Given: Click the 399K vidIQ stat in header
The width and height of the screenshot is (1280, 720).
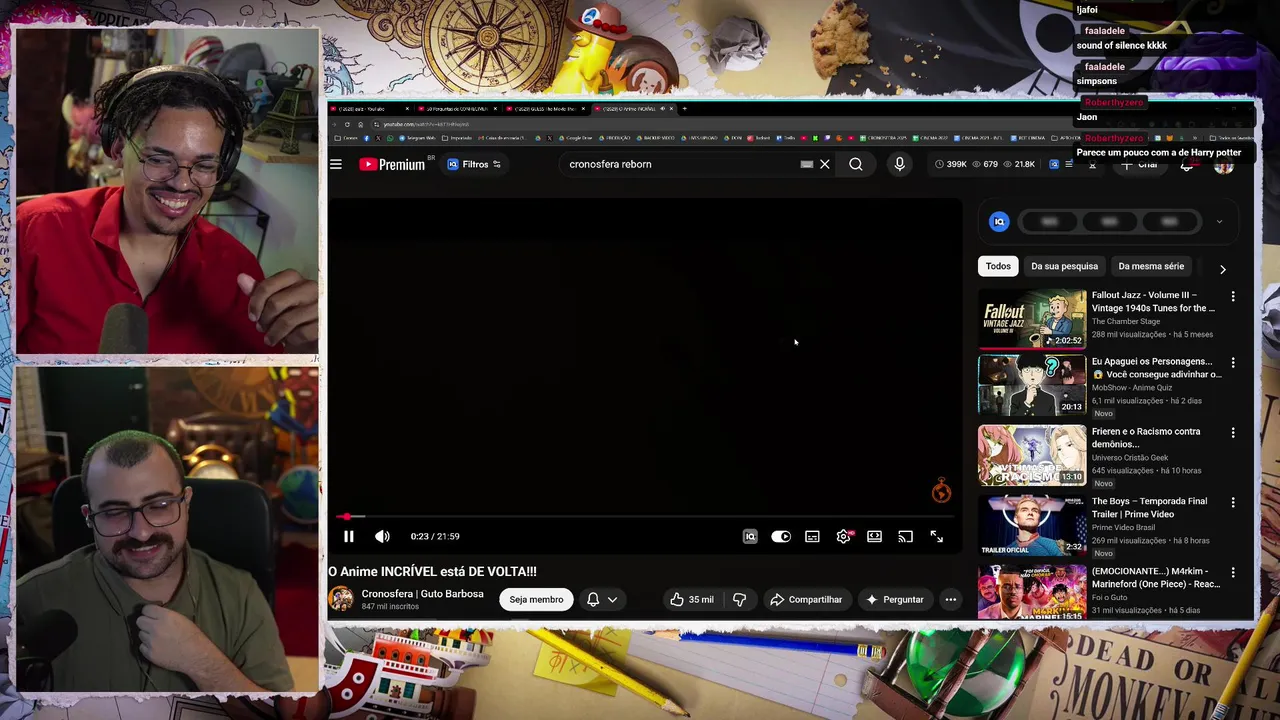Looking at the screenshot, I should tap(951, 164).
